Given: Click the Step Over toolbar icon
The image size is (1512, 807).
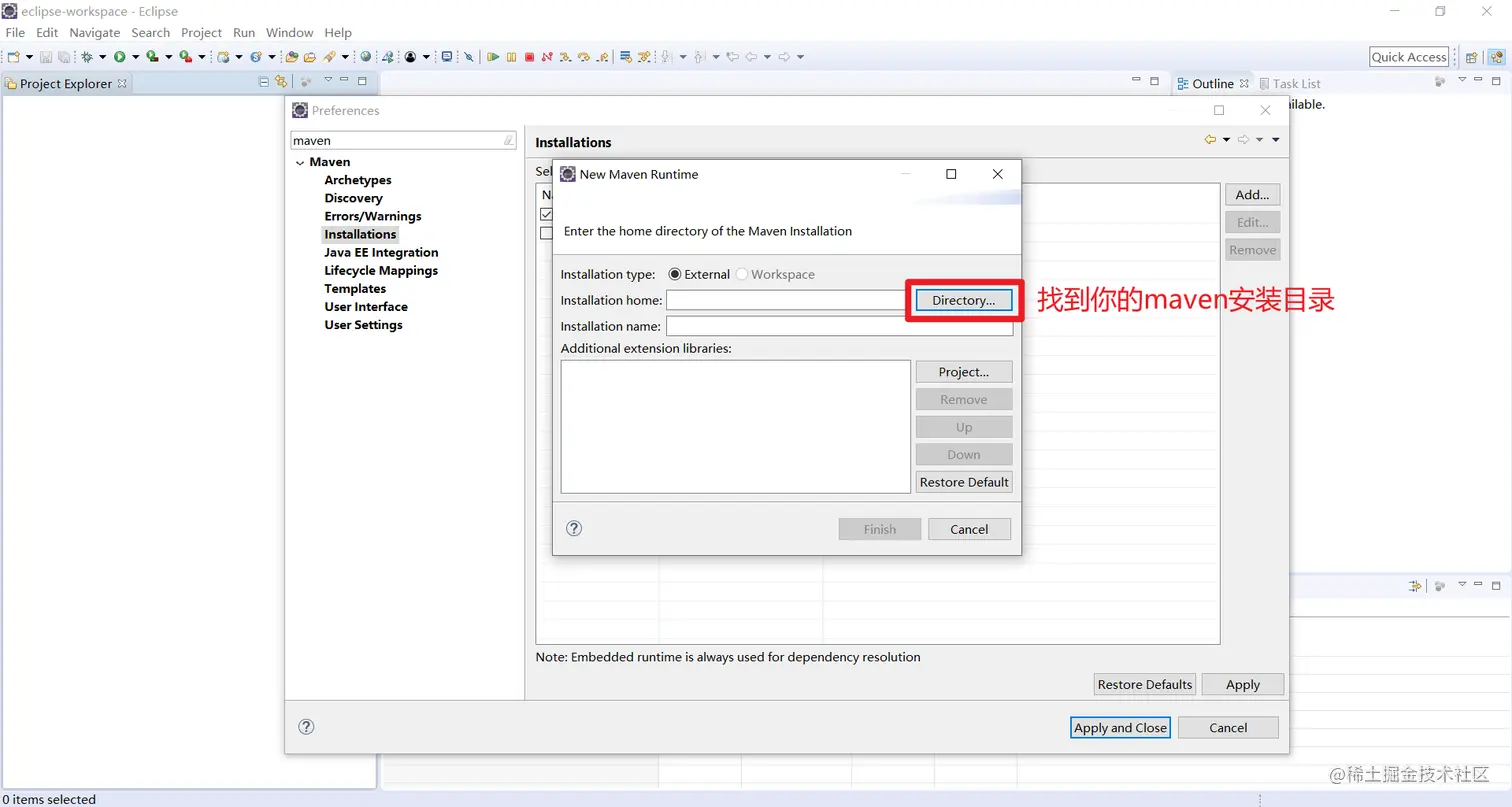Looking at the screenshot, I should coord(584,57).
